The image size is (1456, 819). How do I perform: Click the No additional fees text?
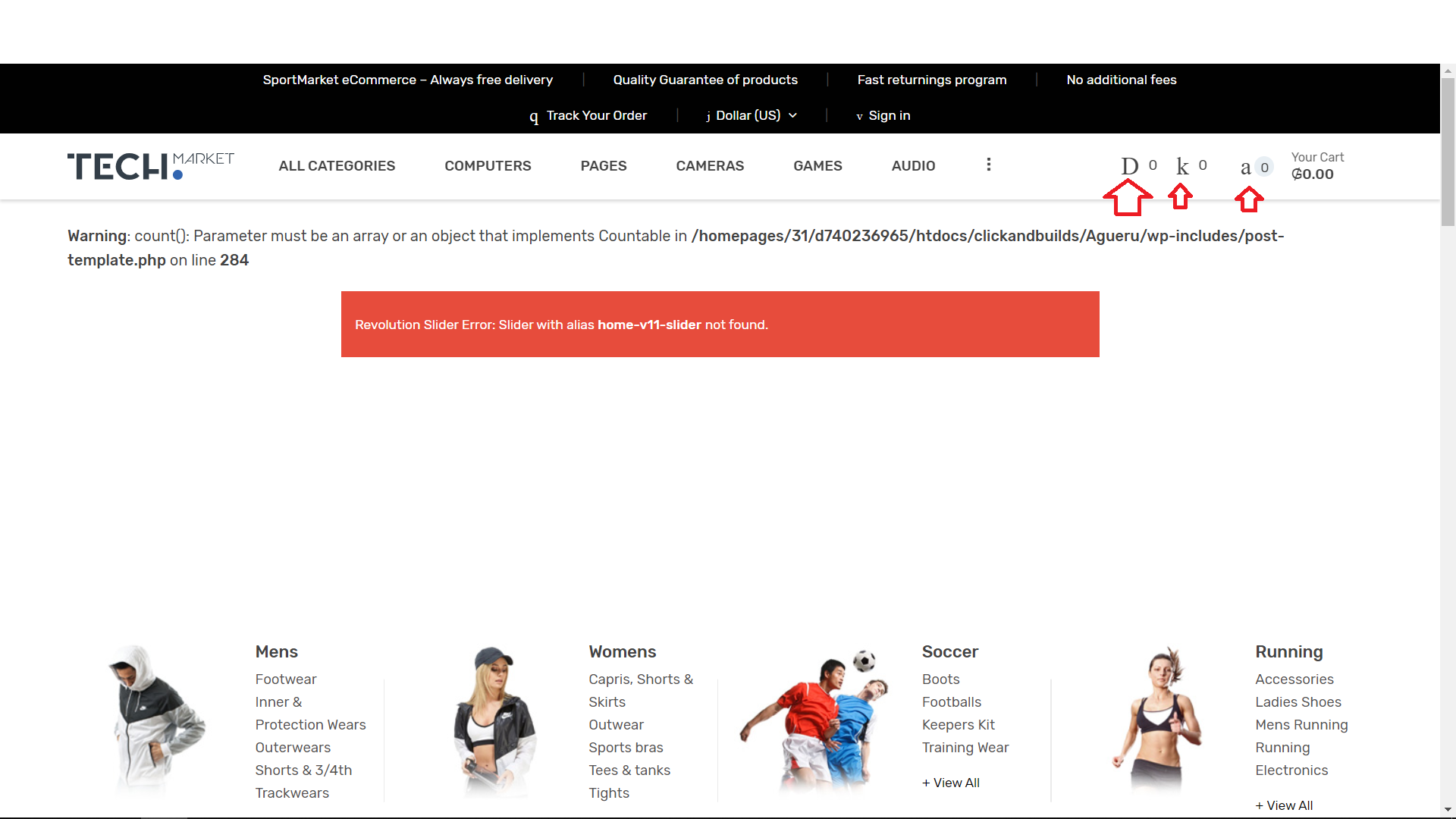pyautogui.click(x=1121, y=80)
